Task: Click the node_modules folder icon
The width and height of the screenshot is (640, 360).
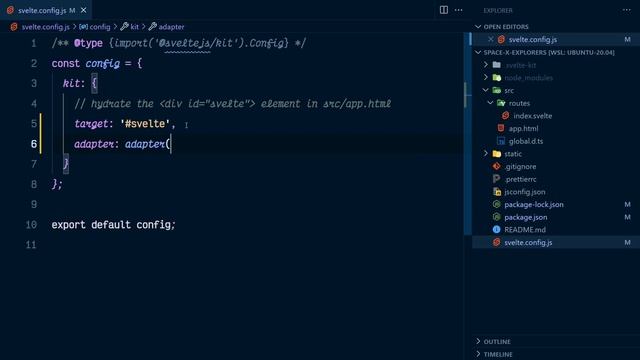Action: [497, 78]
